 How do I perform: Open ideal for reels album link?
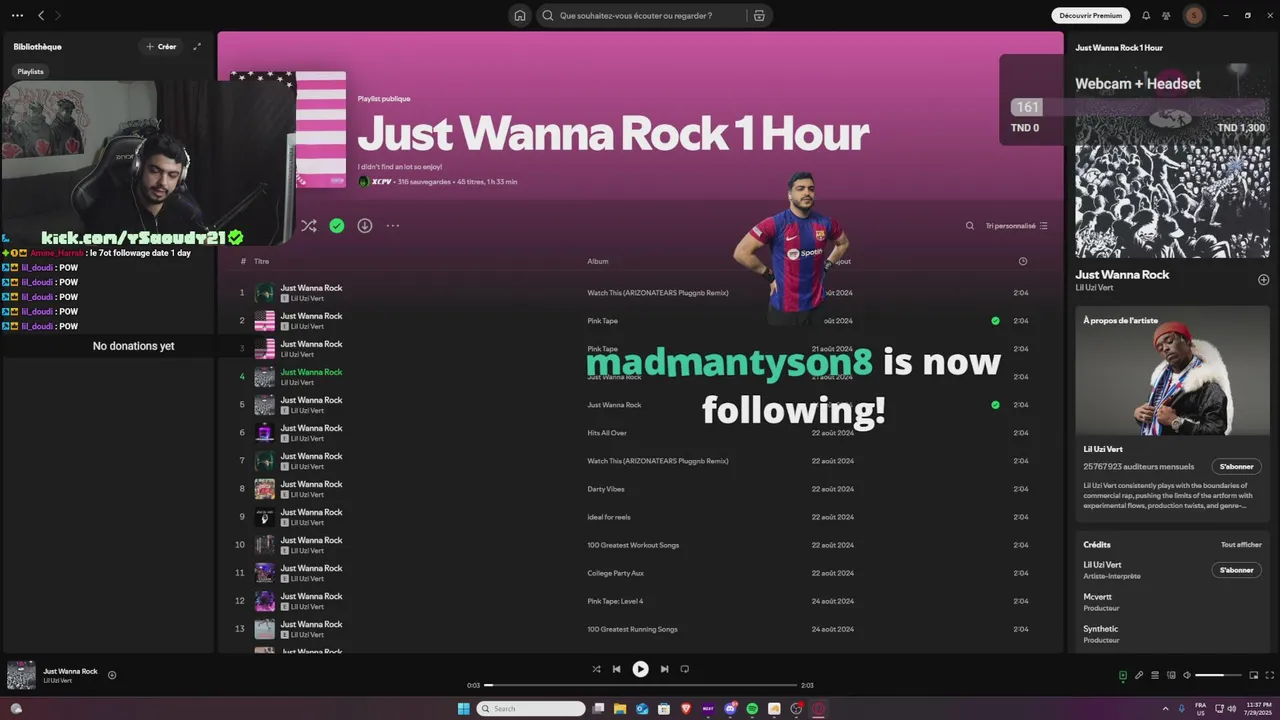(x=609, y=517)
